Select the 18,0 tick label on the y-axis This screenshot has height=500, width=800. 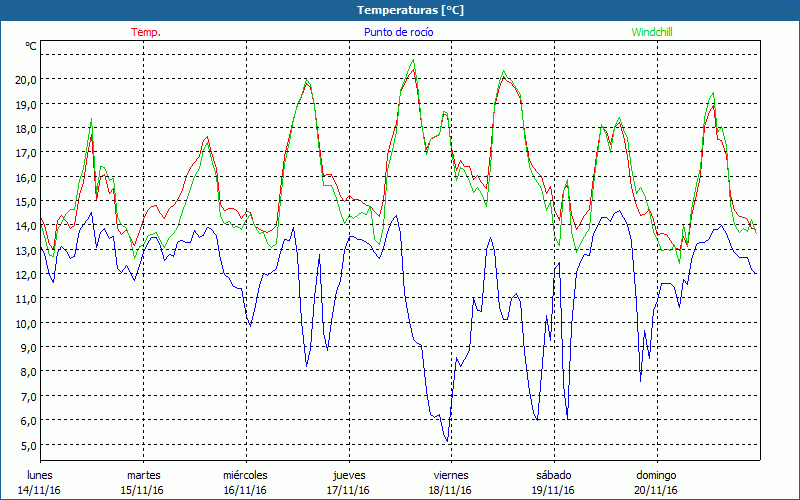point(26,128)
